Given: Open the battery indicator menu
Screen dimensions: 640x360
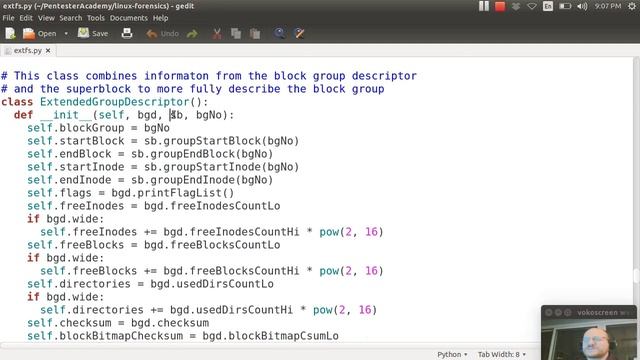Looking at the screenshot, I should [x=565, y=6].
